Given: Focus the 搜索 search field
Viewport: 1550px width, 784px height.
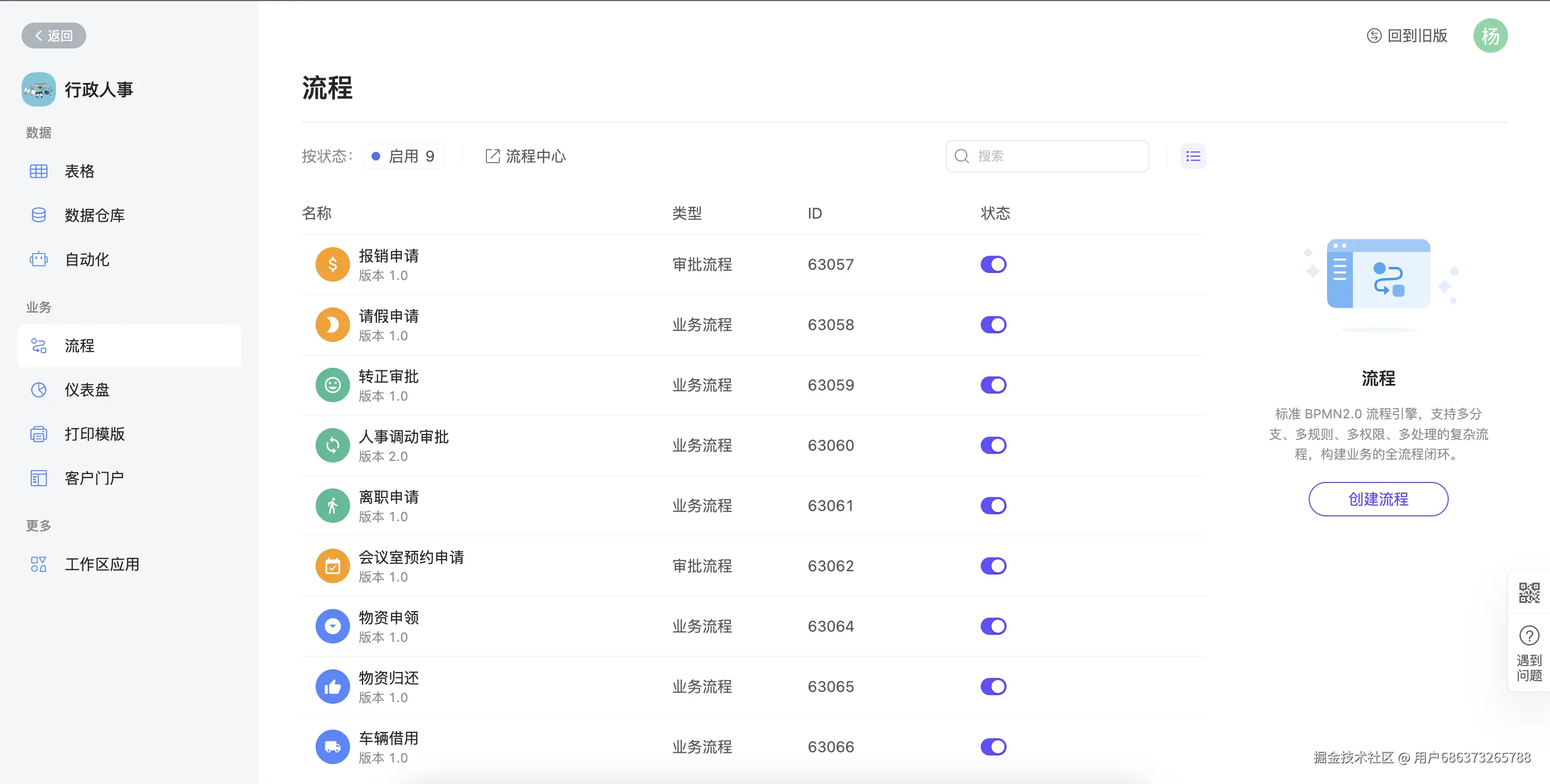Looking at the screenshot, I should click(x=1056, y=157).
